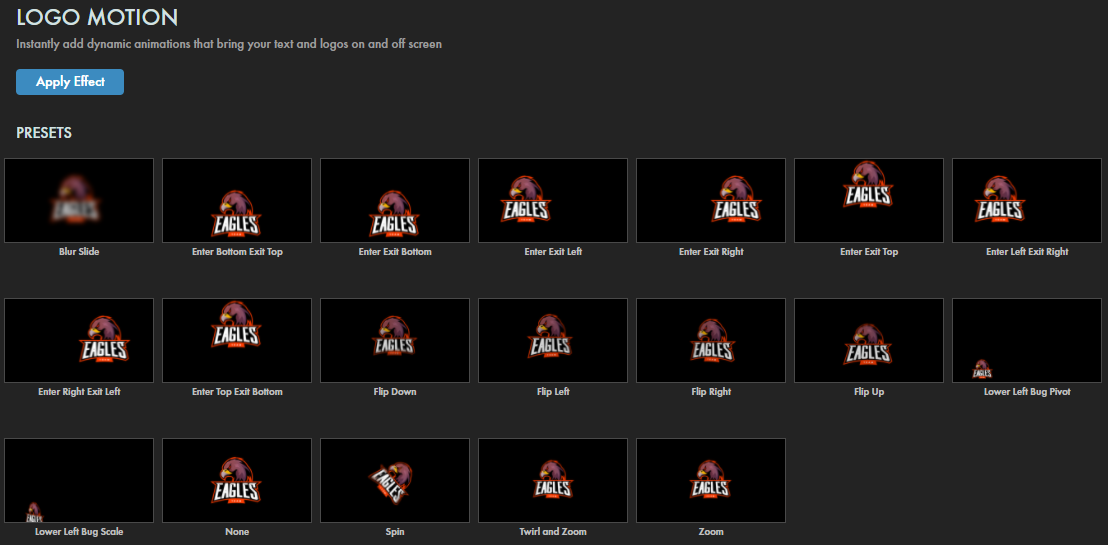This screenshot has height=545, width=1108.
Task: Pick the Flip Left preset thumbnail
Action: [x=553, y=341]
